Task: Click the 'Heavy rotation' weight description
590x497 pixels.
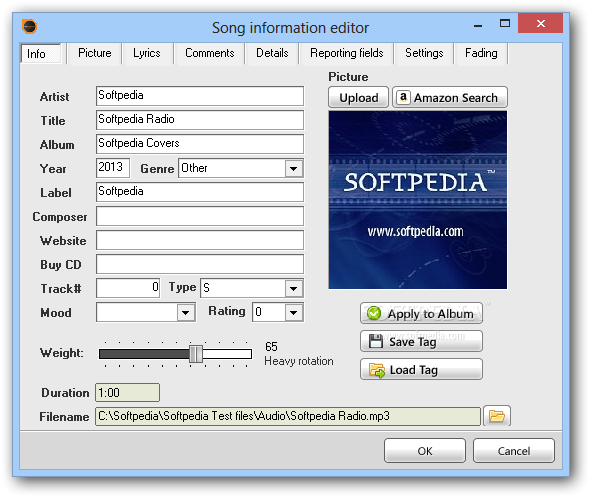Action: [x=299, y=361]
